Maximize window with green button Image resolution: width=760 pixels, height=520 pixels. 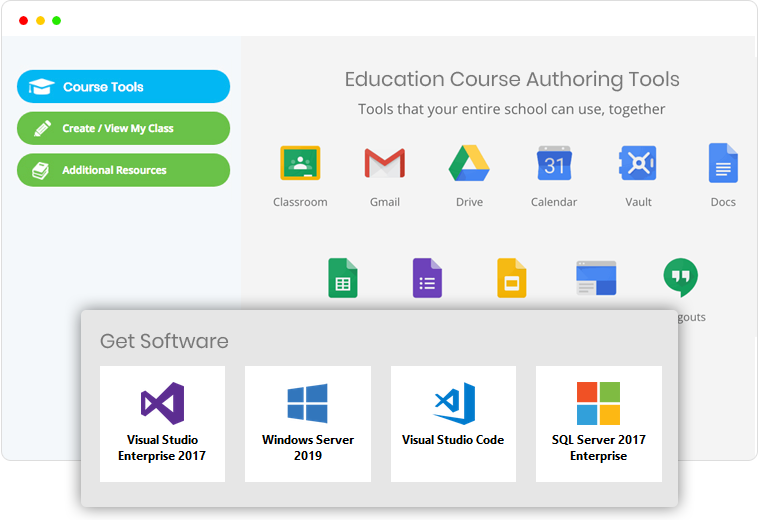(x=57, y=20)
